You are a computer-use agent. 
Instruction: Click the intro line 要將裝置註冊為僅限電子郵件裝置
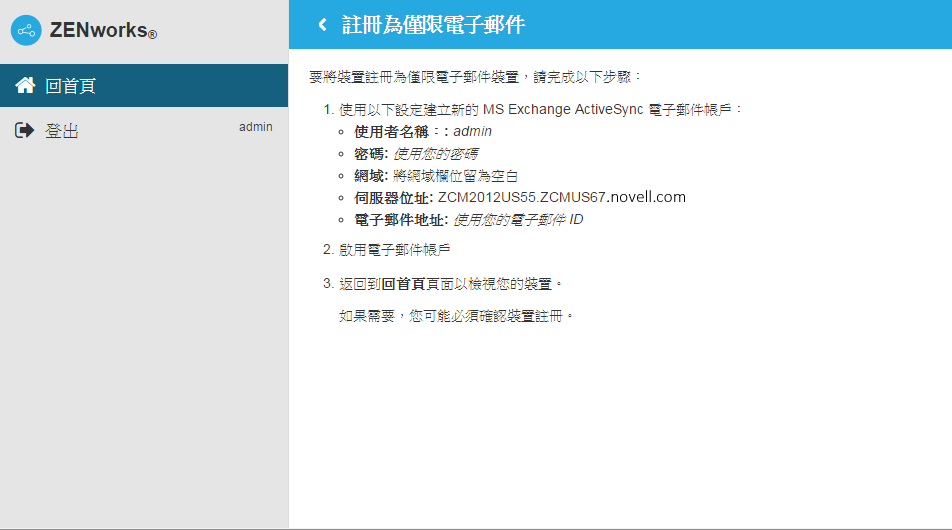tap(475, 77)
